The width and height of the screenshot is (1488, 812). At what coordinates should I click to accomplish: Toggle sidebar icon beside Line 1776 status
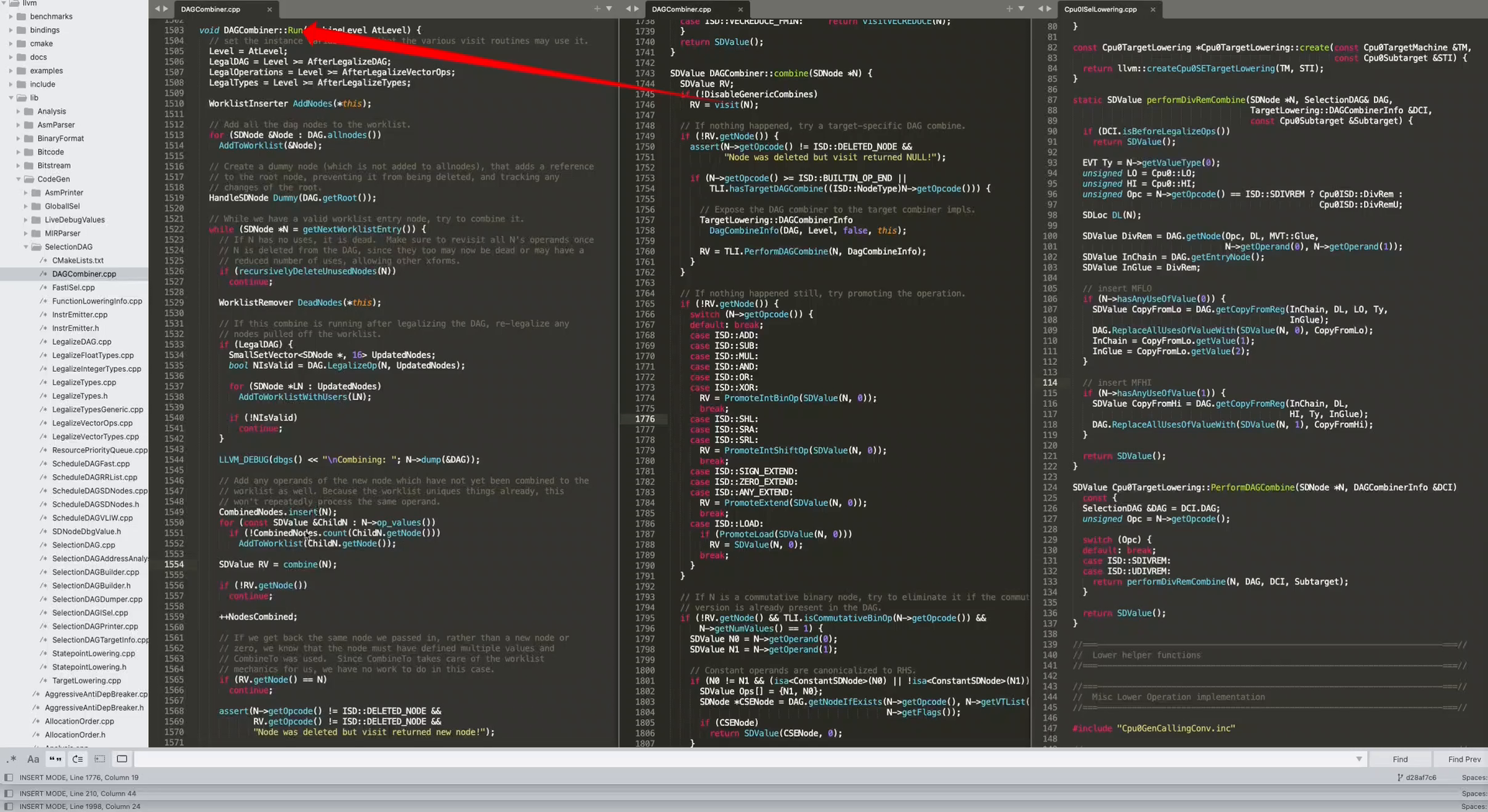9,777
